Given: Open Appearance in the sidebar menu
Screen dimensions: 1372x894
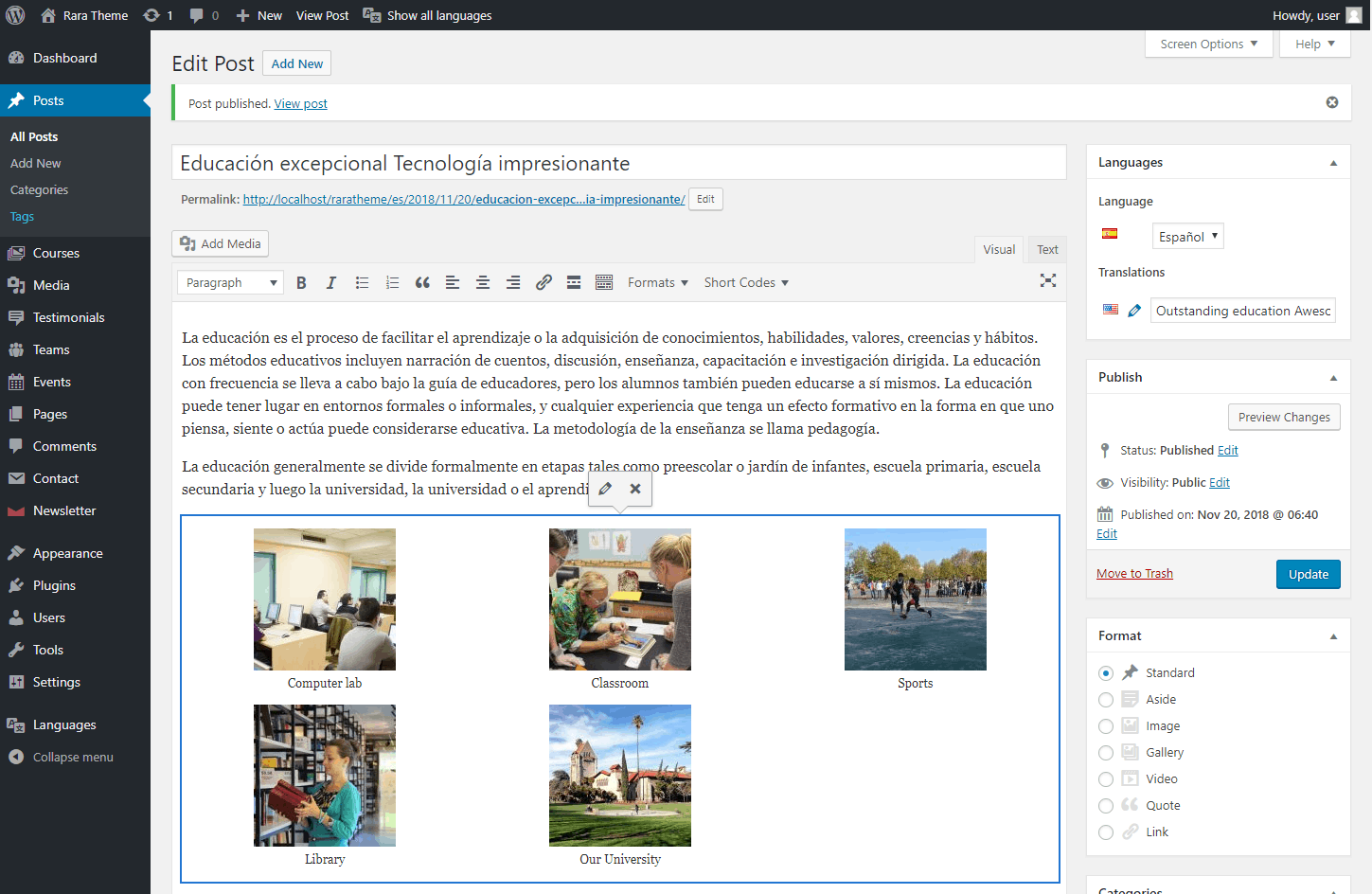Looking at the screenshot, I should click(67, 553).
